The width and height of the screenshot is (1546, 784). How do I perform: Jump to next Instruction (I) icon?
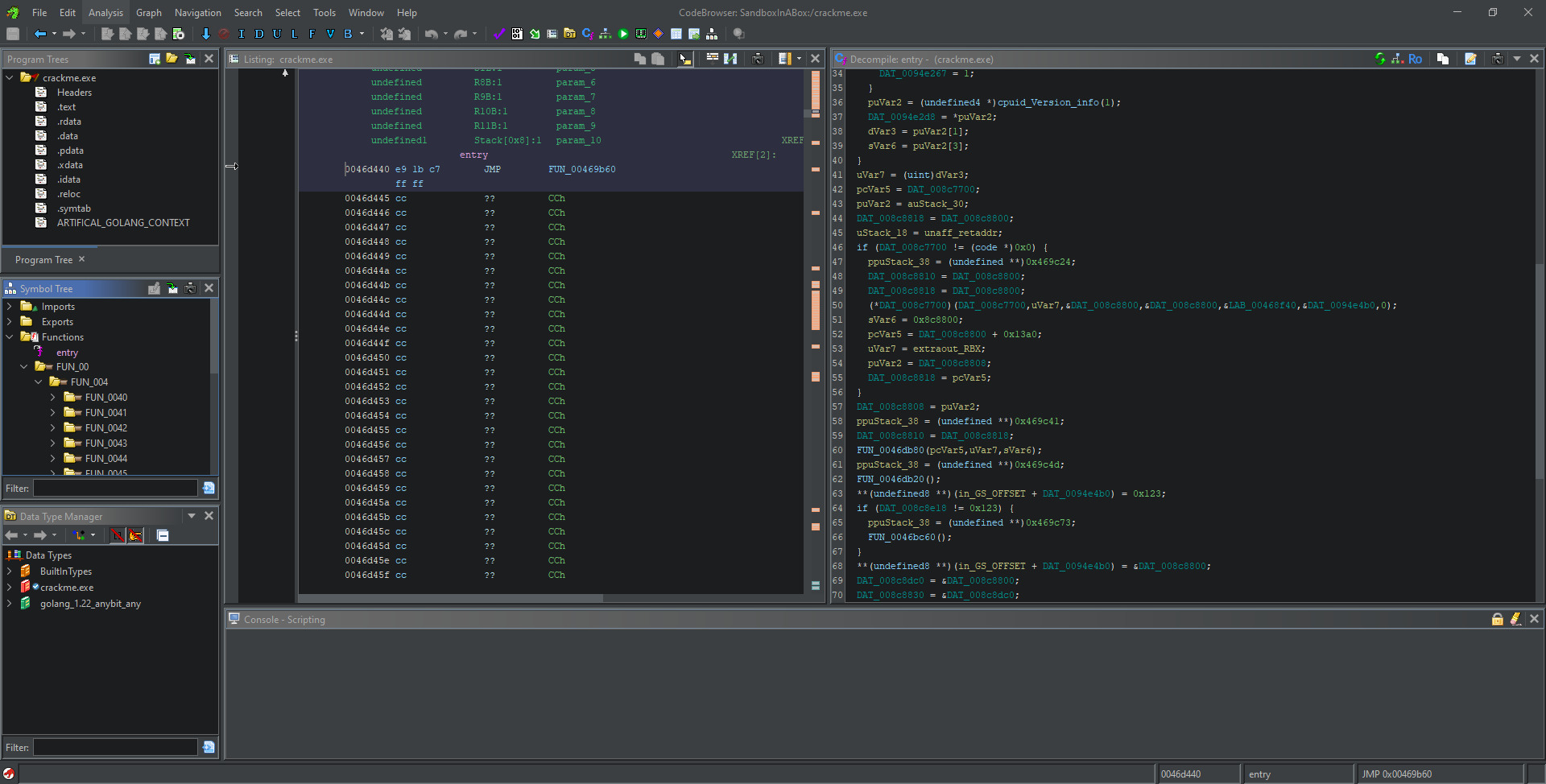tap(242, 34)
